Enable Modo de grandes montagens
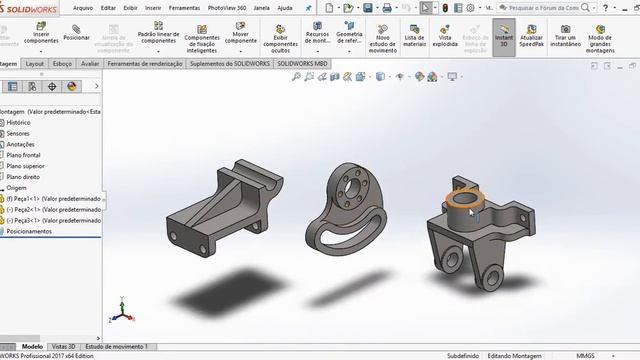 600,38
